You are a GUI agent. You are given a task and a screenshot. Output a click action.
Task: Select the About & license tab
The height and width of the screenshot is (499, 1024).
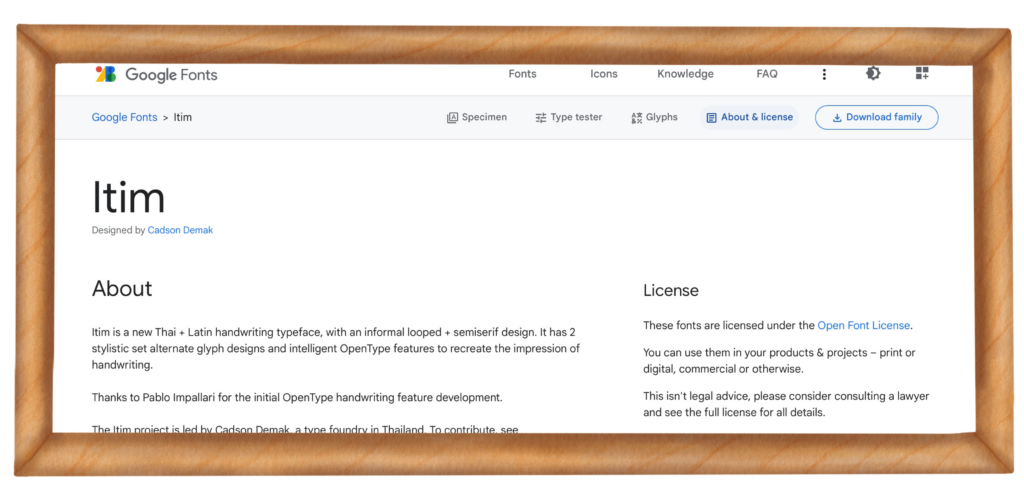tap(749, 117)
